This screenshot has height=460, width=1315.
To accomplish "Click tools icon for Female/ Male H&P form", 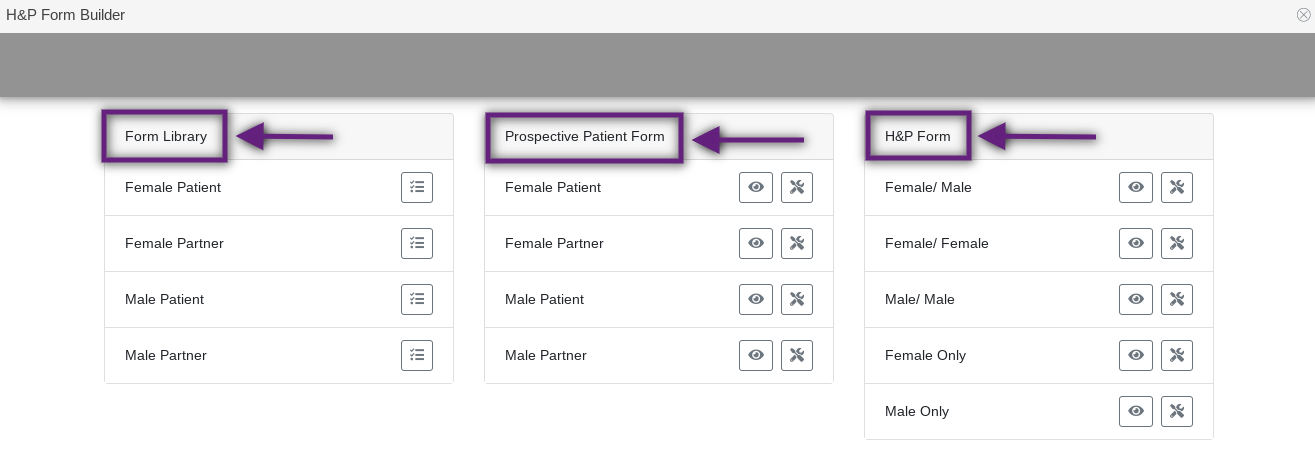I will click(1177, 187).
